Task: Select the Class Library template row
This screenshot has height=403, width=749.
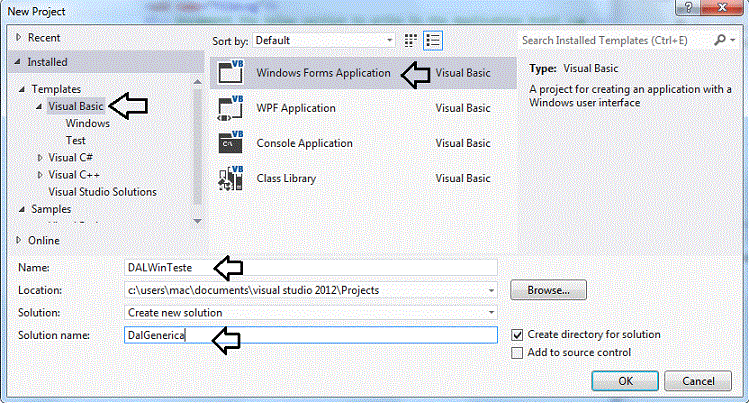Action: coord(363,178)
